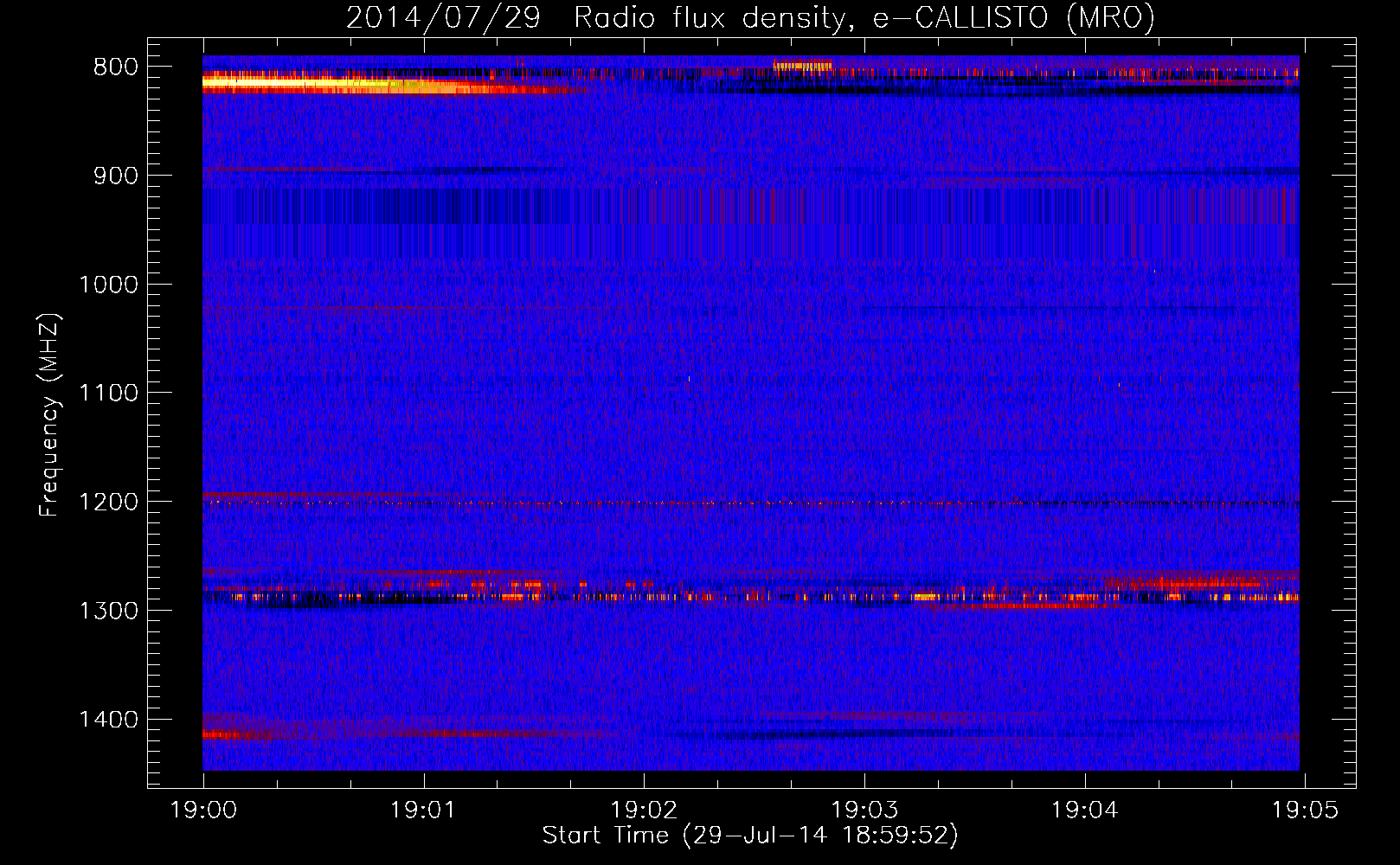Click the 1000 frequency tick label
Viewport: 1400px width, 865px height.
(108, 285)
